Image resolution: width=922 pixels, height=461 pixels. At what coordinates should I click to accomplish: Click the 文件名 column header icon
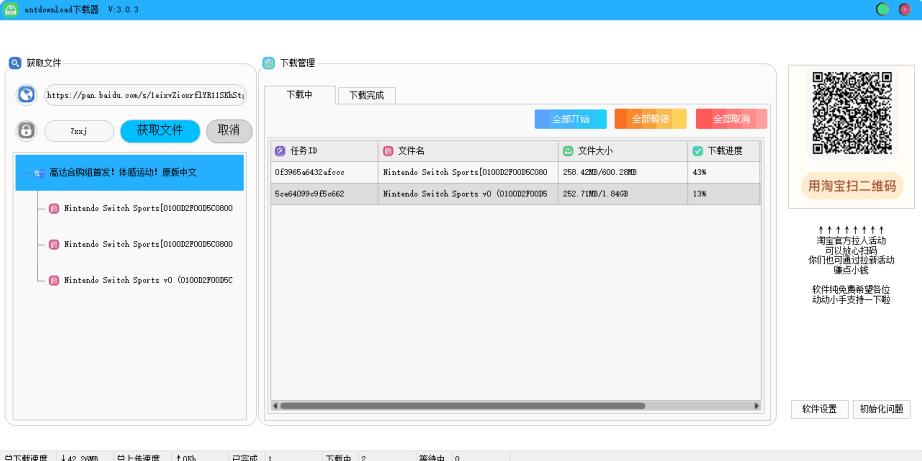tap(388, 151)
